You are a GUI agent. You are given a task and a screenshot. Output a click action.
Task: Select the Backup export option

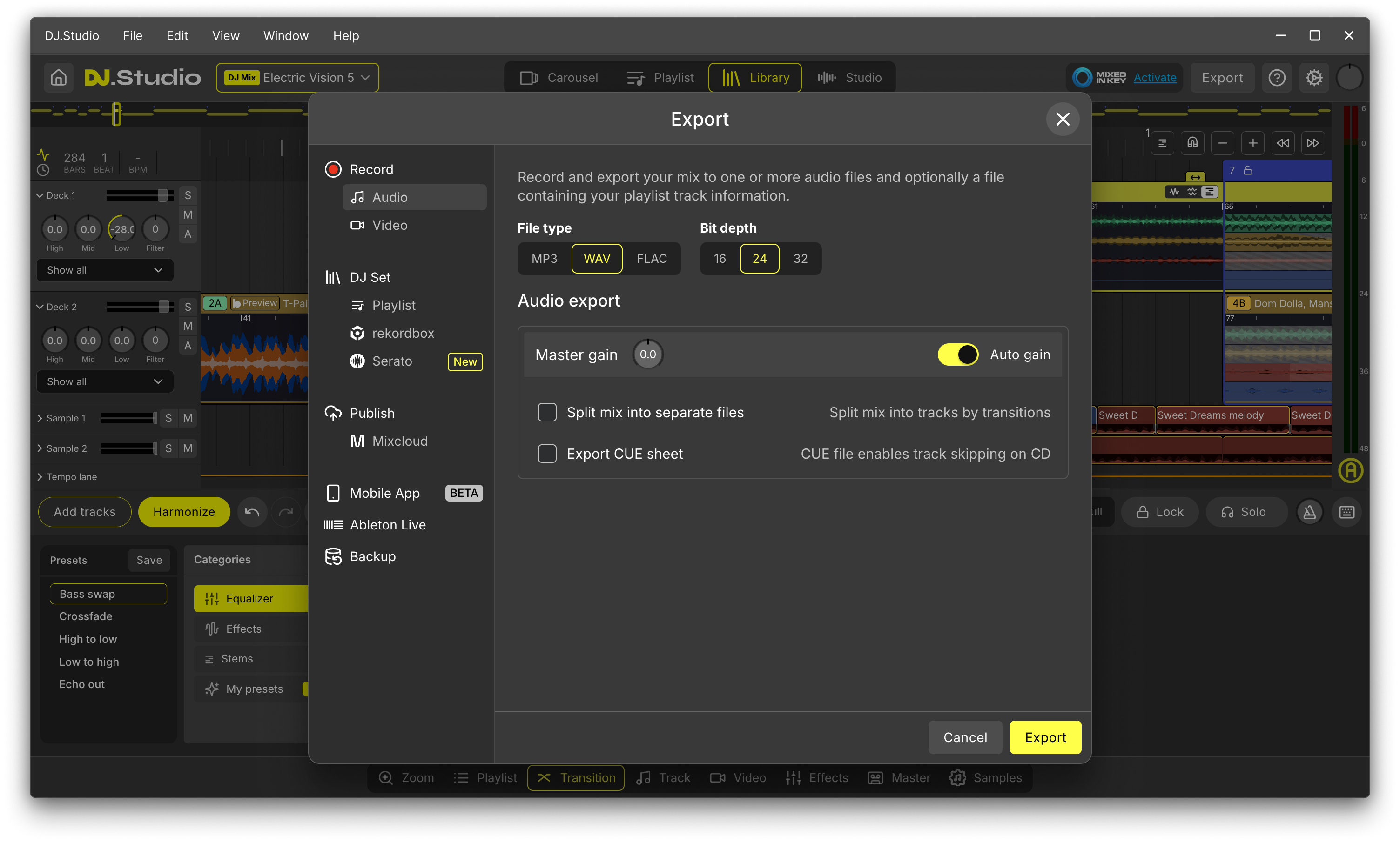372,556
